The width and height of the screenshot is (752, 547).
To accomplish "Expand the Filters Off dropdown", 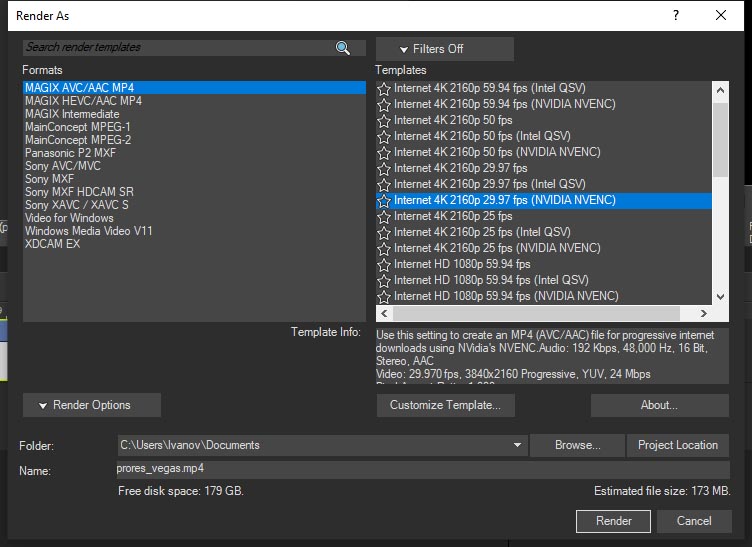I will click(444, 49).
